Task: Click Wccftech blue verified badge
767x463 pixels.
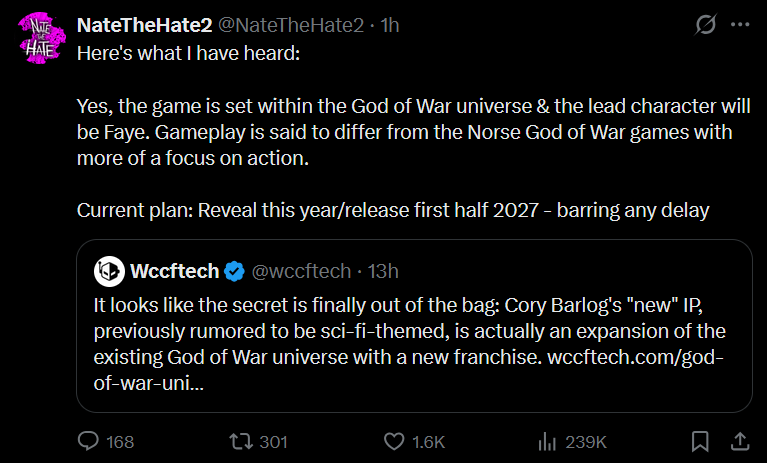Action: coord(234,271)
